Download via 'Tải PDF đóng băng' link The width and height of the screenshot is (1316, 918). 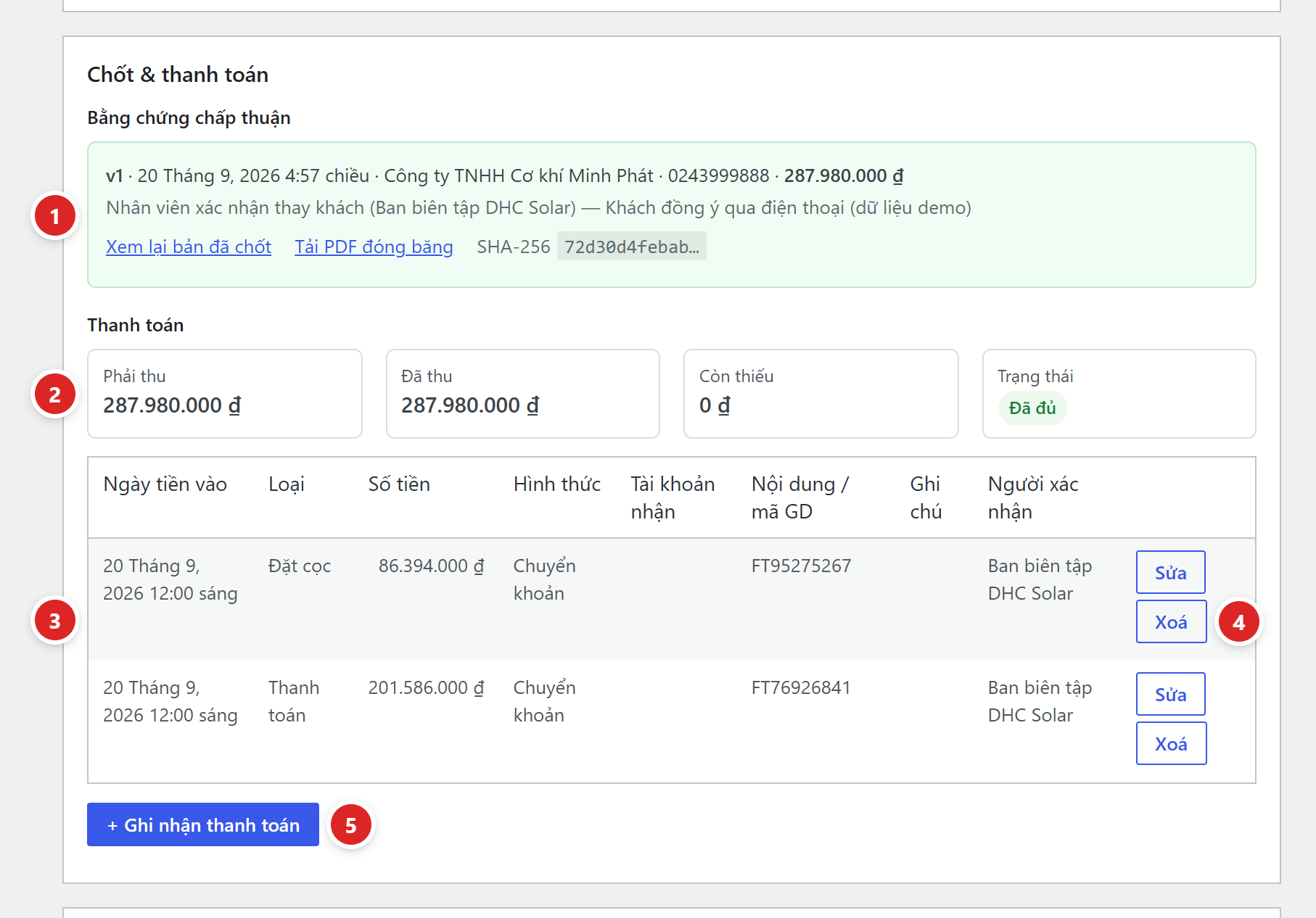point(374,247)
